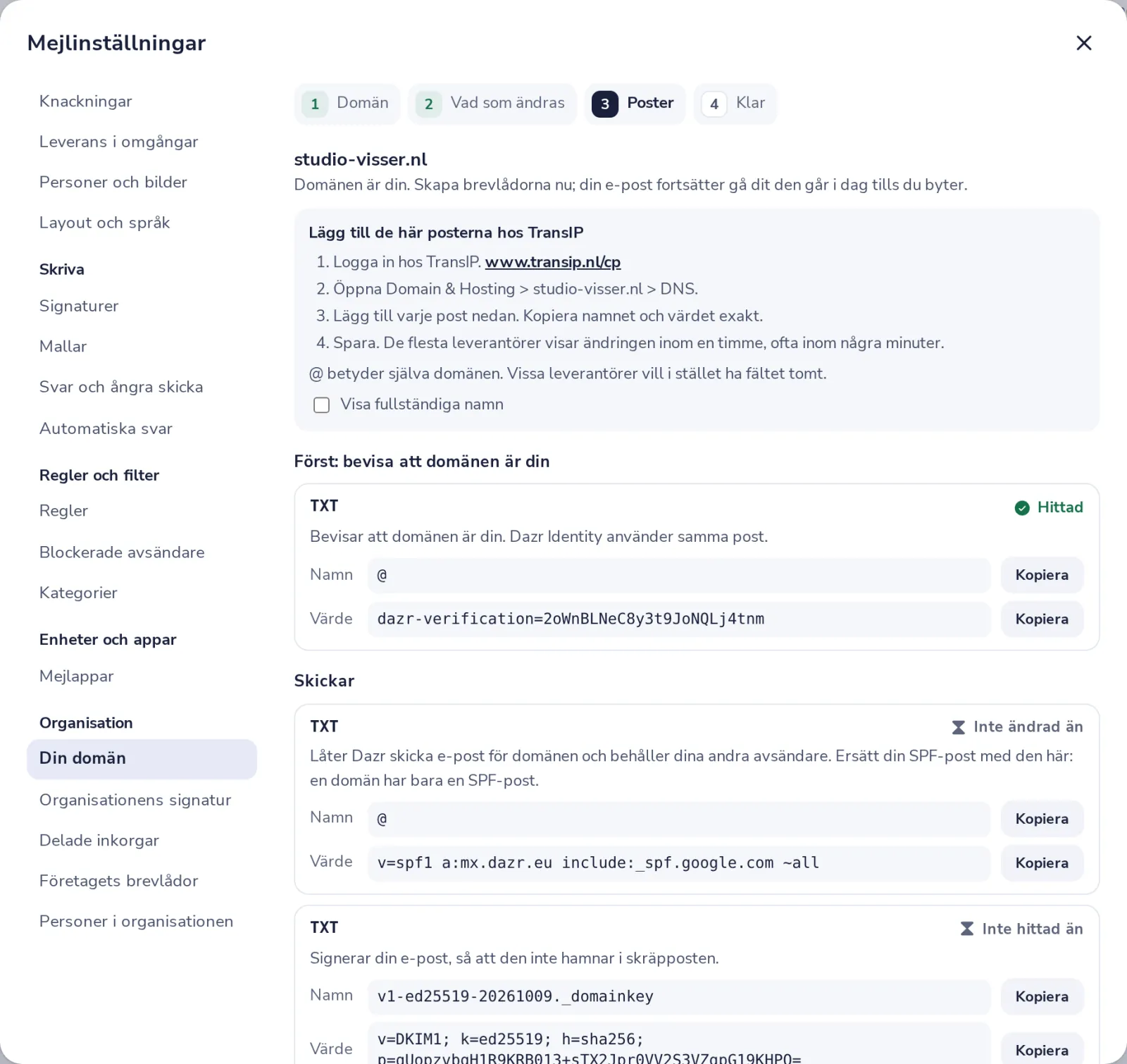Click the hourglass icon beside Inte ändrad än
The height and width of the screenshot is (1064, 1127).
point(959,727)
